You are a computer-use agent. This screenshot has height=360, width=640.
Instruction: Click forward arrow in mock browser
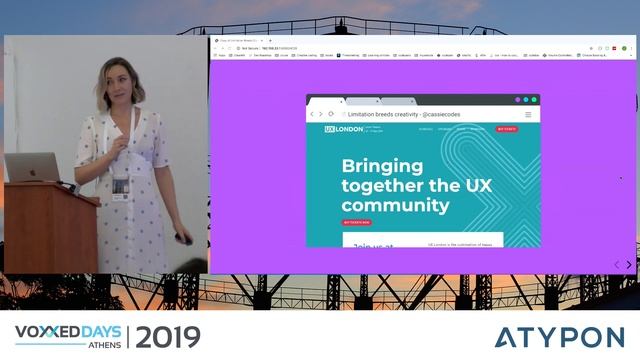click(321, 114)
